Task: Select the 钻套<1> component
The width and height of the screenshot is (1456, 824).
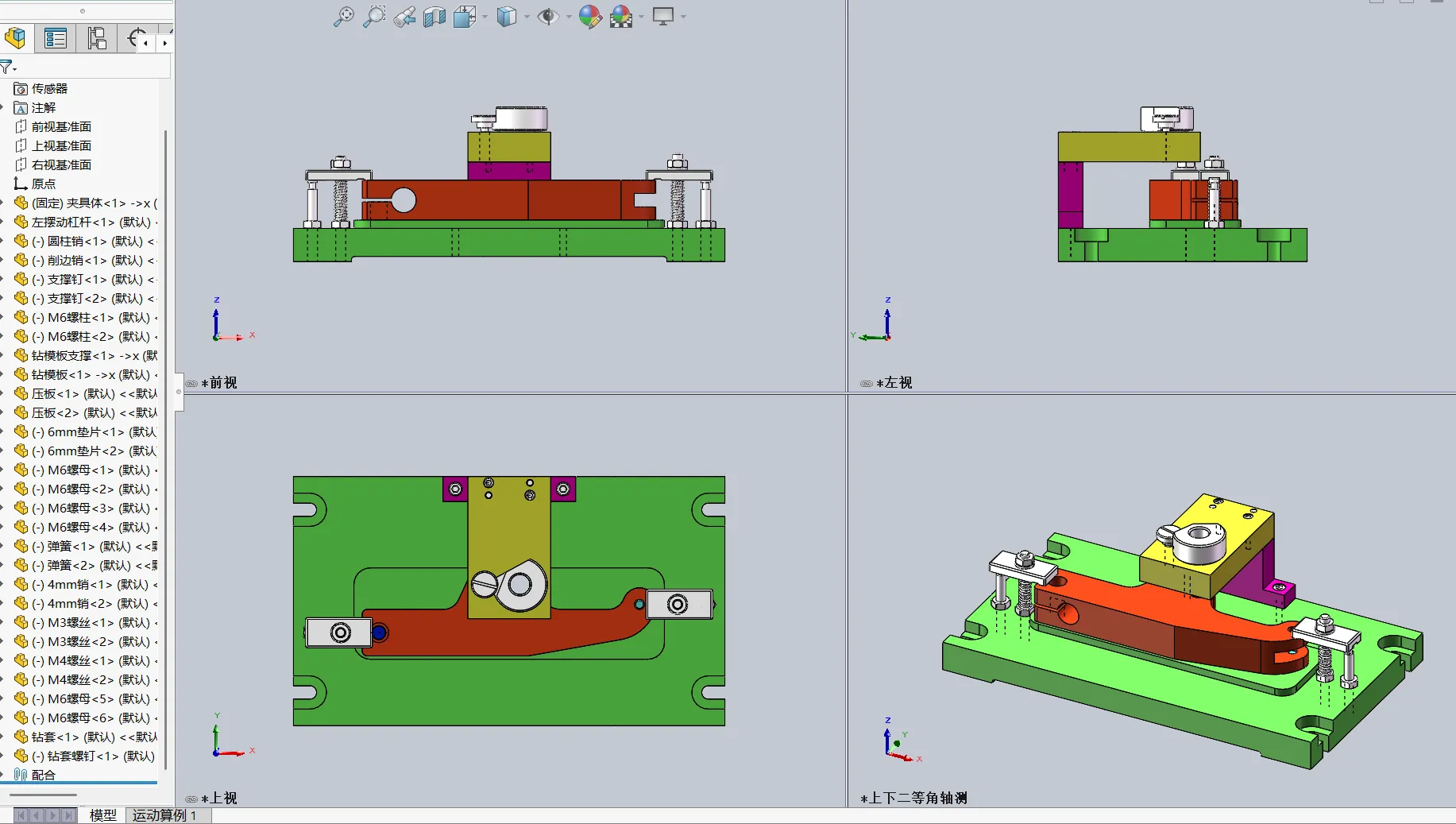Action: coord(86,737)
